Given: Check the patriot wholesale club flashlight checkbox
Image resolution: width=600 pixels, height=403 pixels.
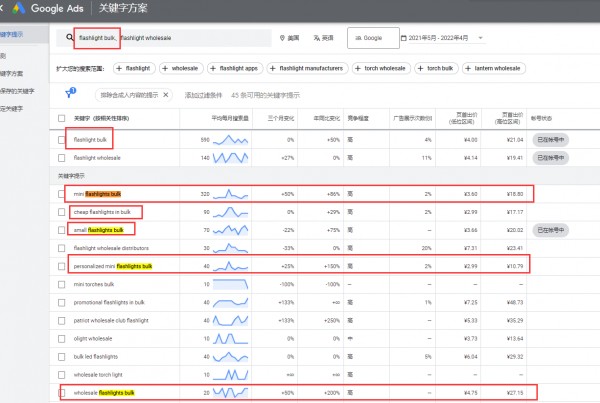Looking at the screenshot, I should (x=61, y=320).
